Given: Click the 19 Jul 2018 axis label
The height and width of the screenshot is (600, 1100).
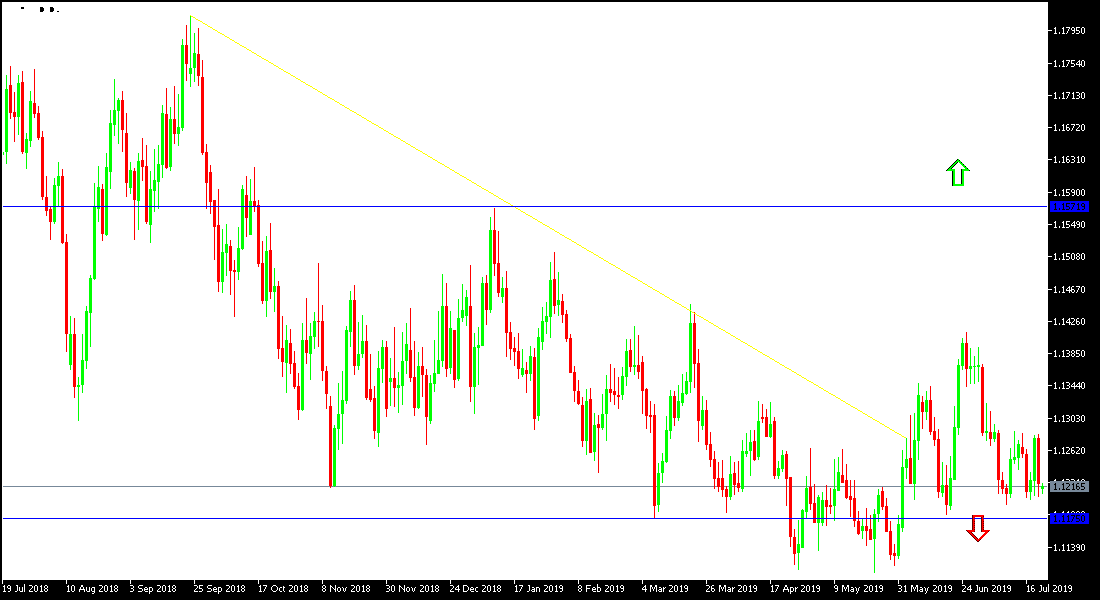Looking at the screenshot, I should coord(28,588).
